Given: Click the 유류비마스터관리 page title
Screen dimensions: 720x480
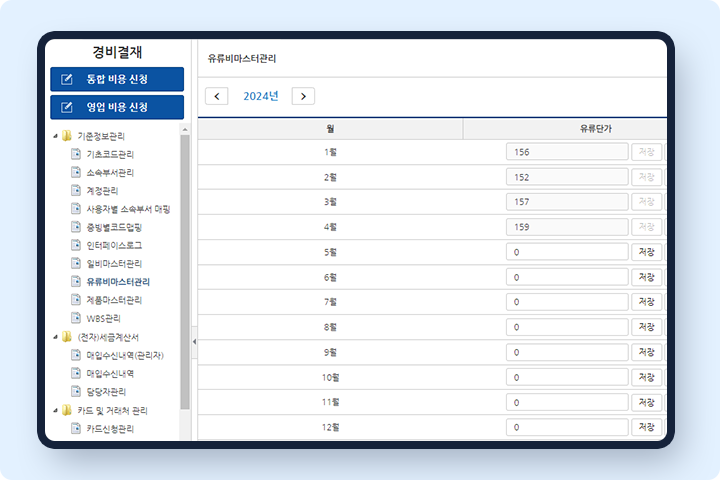Looking at the screenshot, I should [242, 58].
